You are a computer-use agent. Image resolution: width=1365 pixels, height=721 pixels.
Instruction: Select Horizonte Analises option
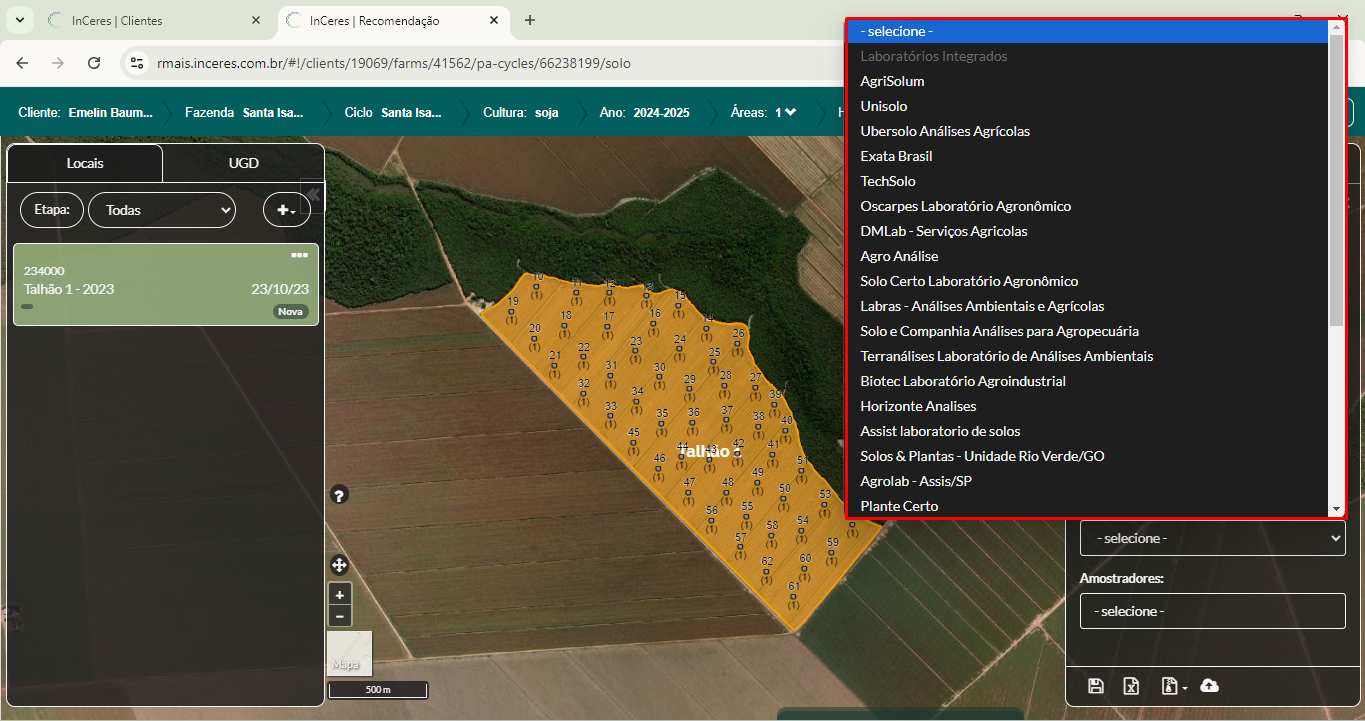click(x=1088, y=406)
